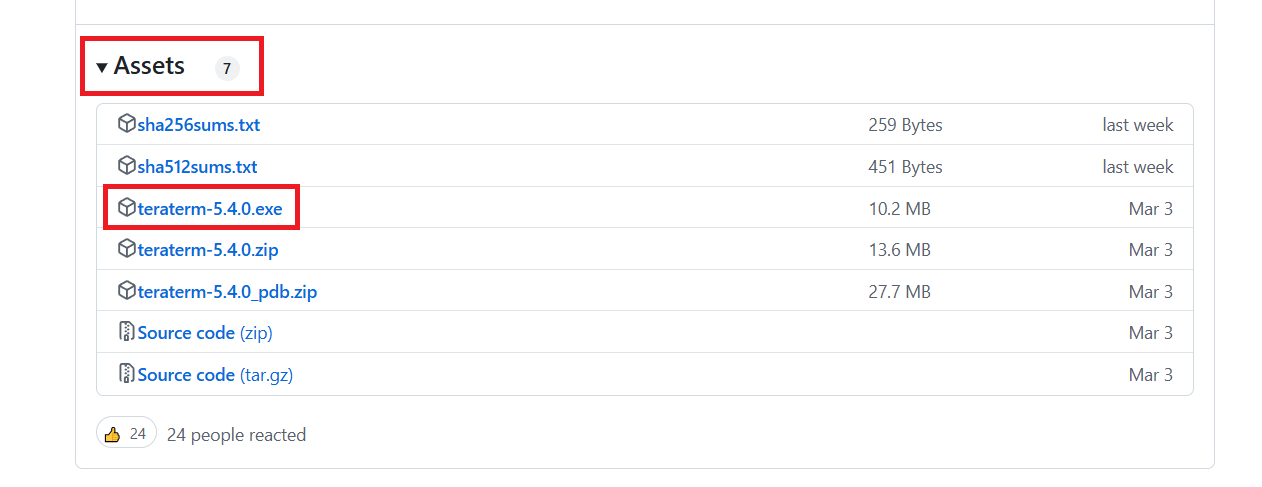Click the zip file icon beside Source code (zip)
The height and width of the screenshot is (487, 1262).
[127, 332]
